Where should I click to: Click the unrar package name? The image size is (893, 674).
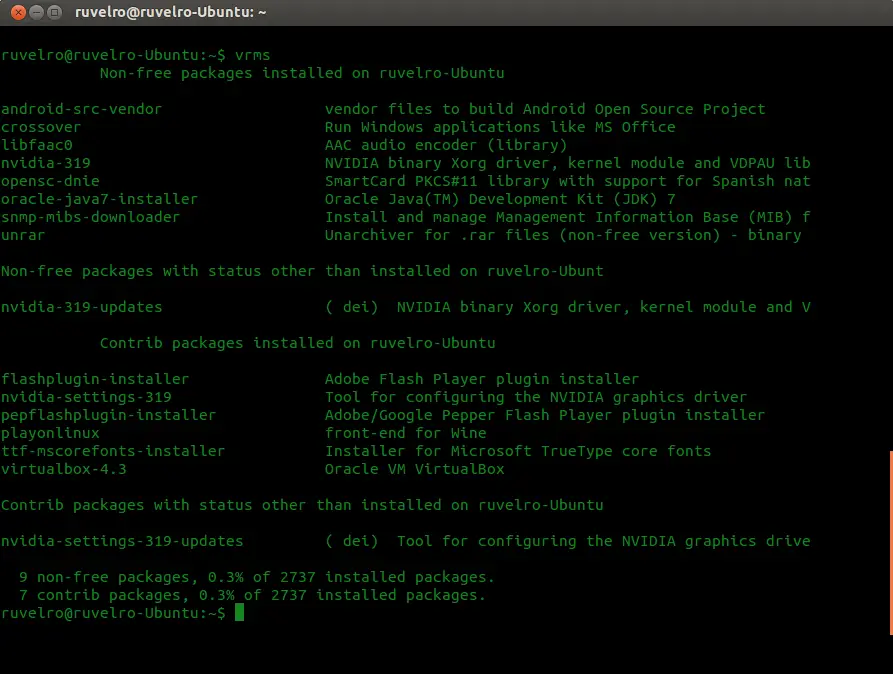(x=23, y=235)
